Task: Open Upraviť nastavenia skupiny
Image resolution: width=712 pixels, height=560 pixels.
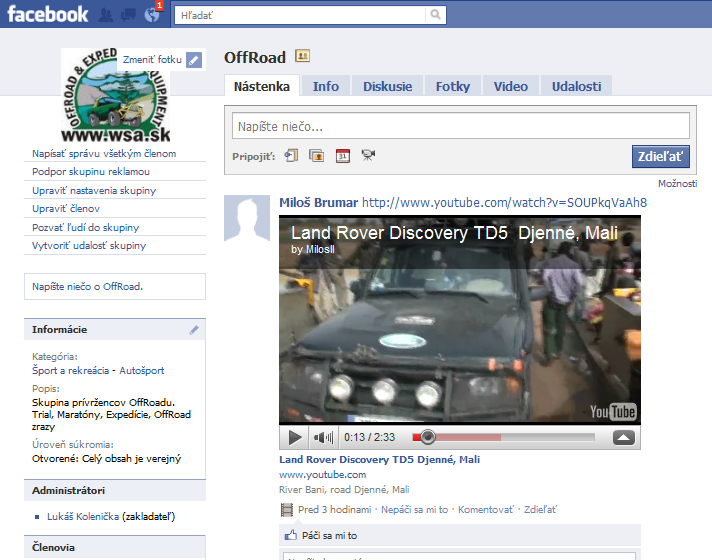Action: (94, 190)
